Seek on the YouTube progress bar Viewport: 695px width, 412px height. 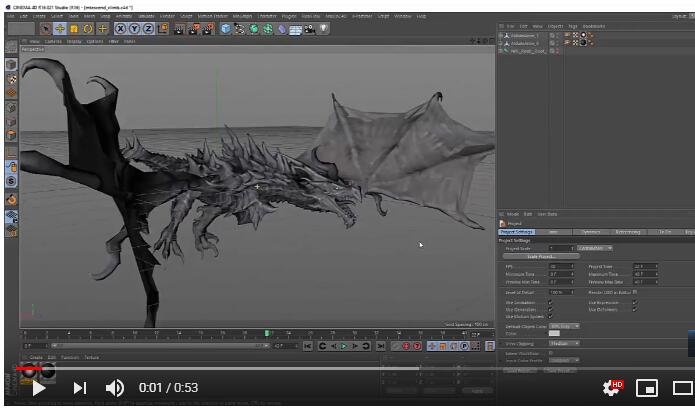(355, 369)
